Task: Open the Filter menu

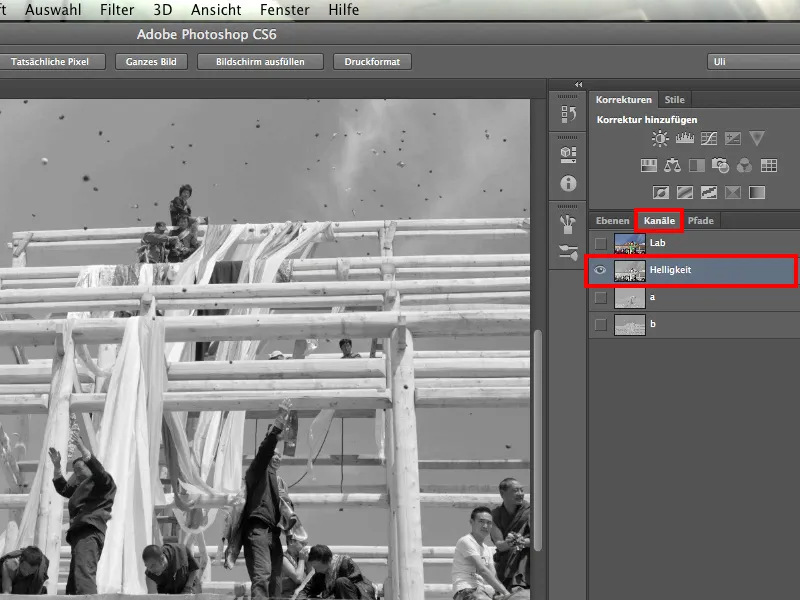Action: 117,10
